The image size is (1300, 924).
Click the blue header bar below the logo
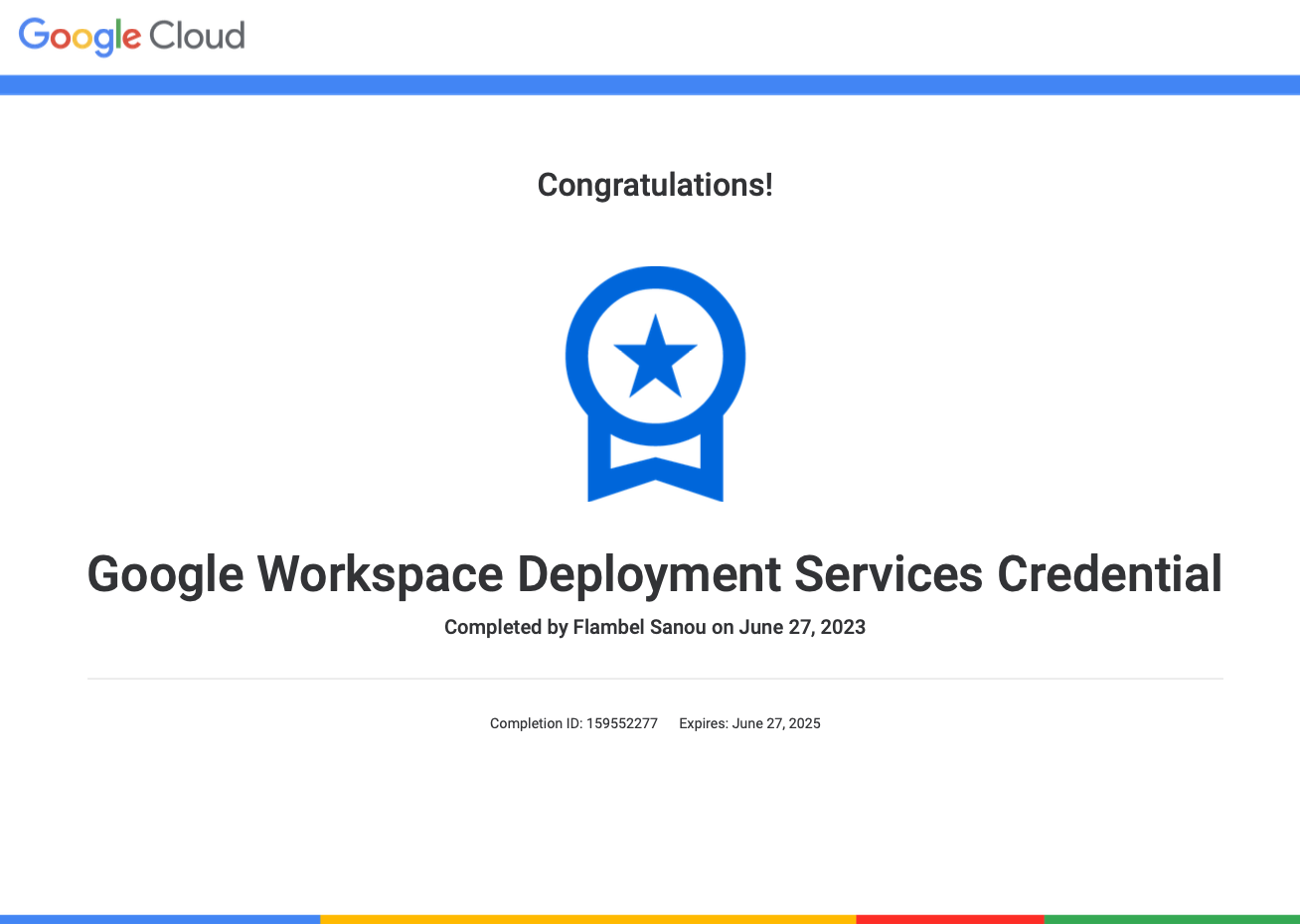click(650, 84)
